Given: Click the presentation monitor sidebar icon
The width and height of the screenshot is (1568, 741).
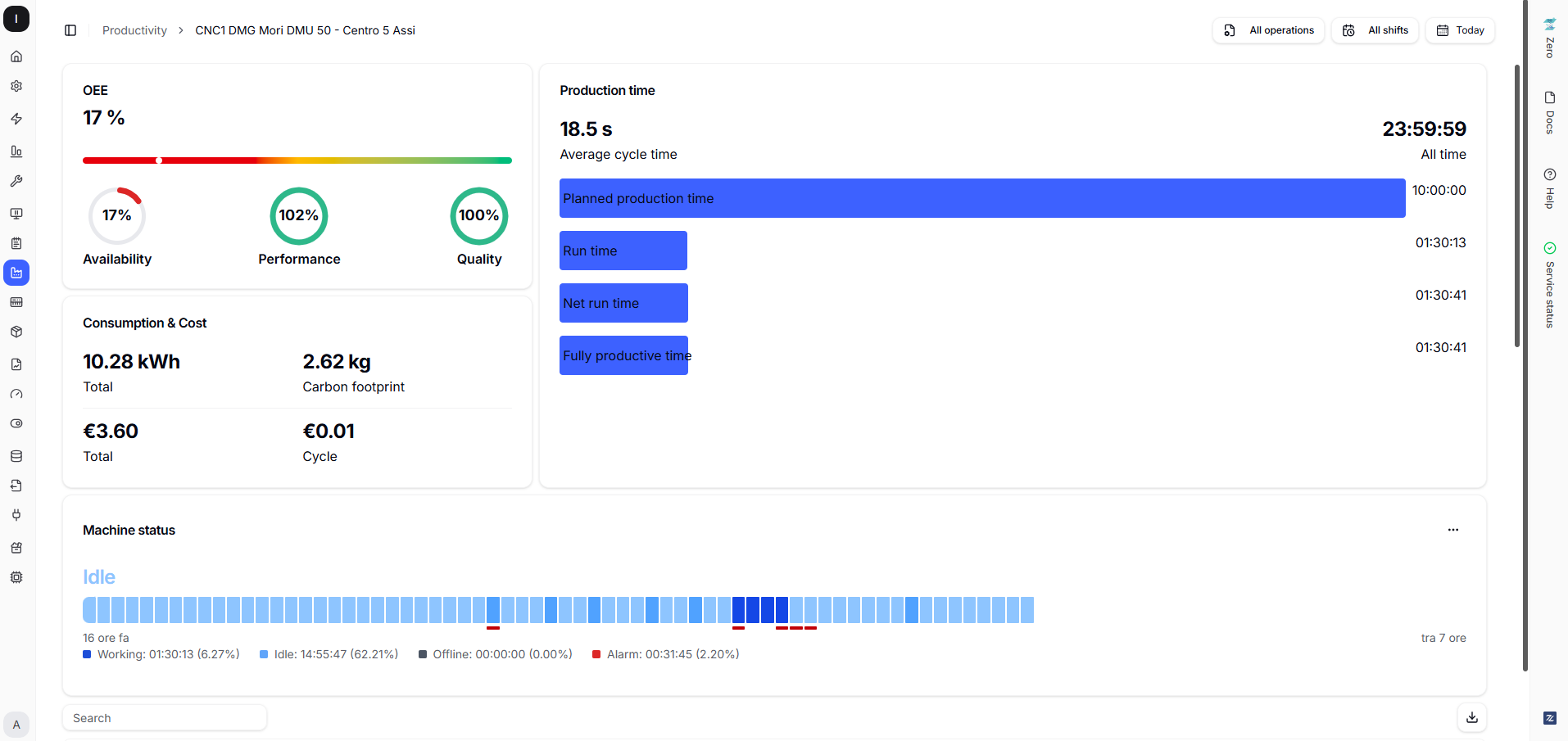Looking at the screenshot, I should (16, 214).
